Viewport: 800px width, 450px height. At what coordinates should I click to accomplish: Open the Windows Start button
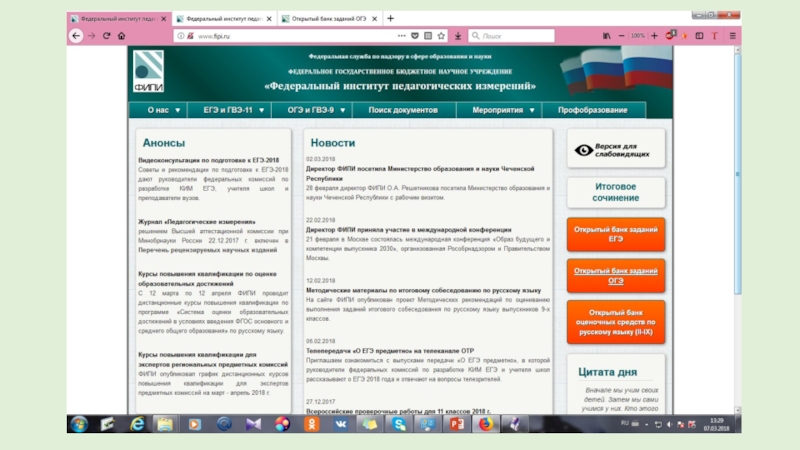pyautogui.click(x=79, y=424)
